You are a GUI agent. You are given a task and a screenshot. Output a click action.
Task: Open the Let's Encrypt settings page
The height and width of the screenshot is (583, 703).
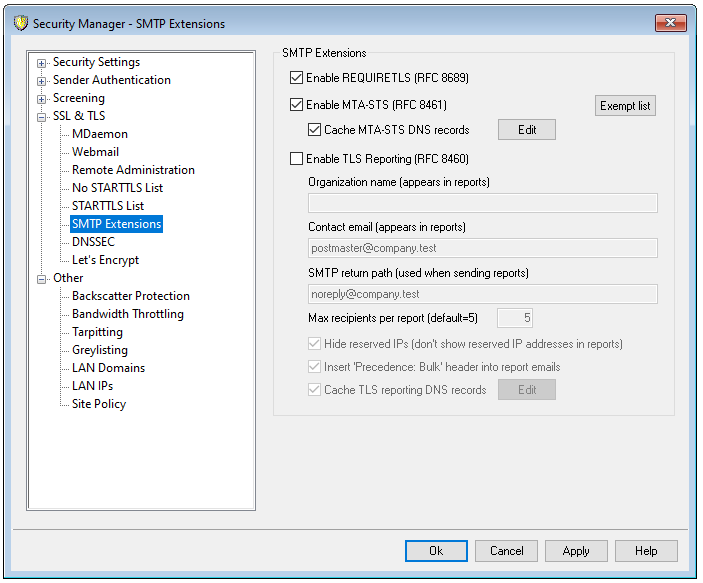click(x=105, y=260)
